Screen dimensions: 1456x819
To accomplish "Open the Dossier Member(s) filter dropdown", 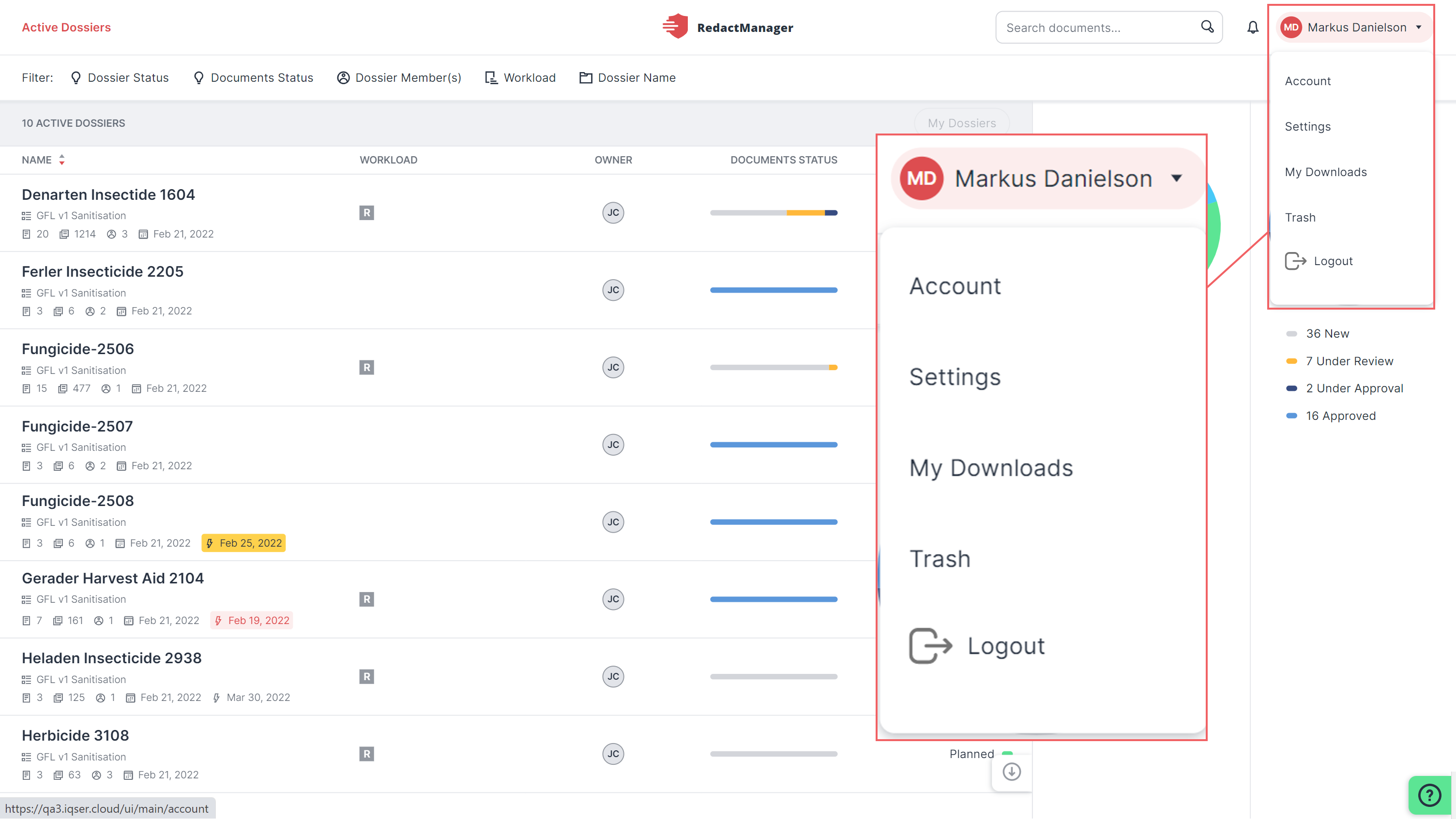I will click(x=400, y=78).
